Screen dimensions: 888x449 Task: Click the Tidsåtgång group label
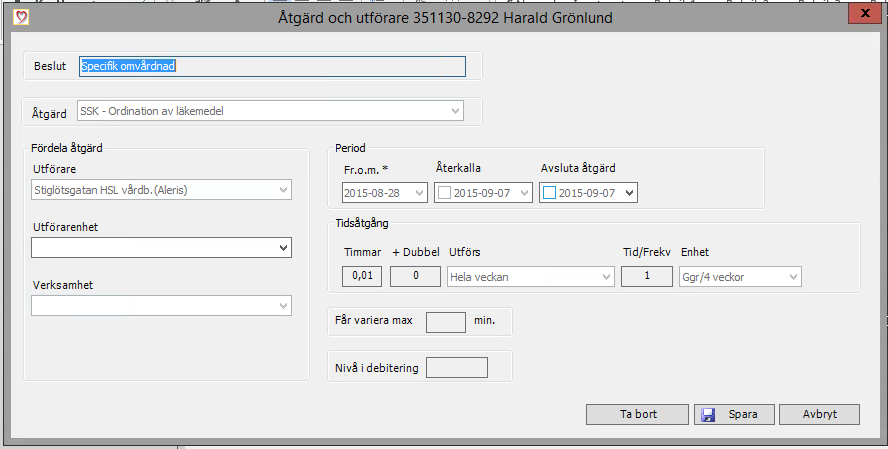[362, 223]
